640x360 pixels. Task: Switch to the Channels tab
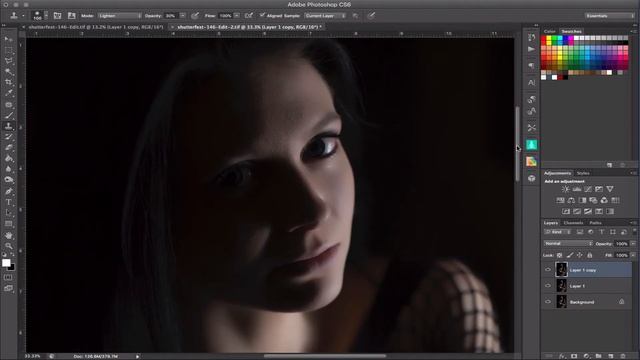coord(573,223)
